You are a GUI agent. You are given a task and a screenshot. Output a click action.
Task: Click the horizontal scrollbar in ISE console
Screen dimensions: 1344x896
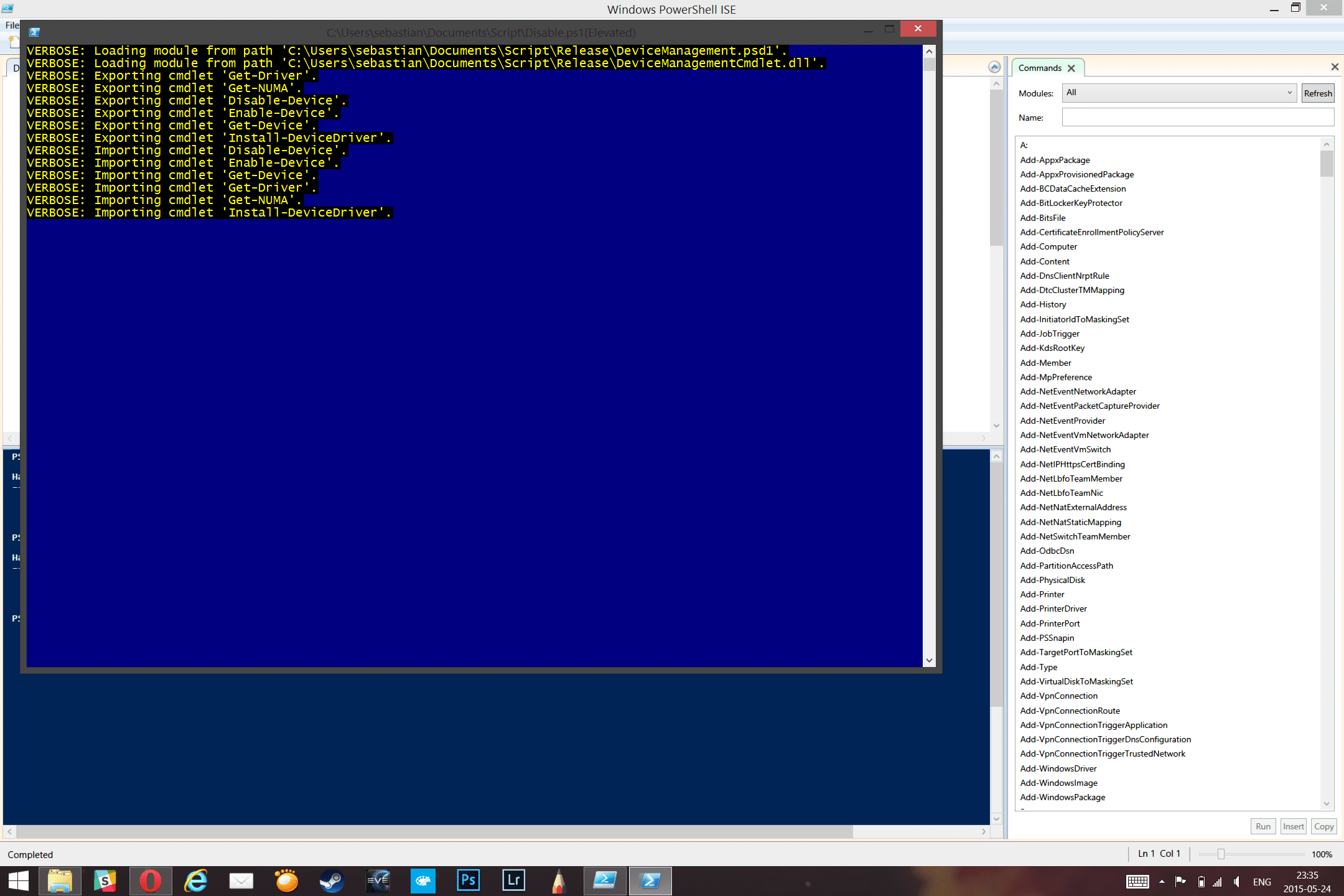click(434, 831)
